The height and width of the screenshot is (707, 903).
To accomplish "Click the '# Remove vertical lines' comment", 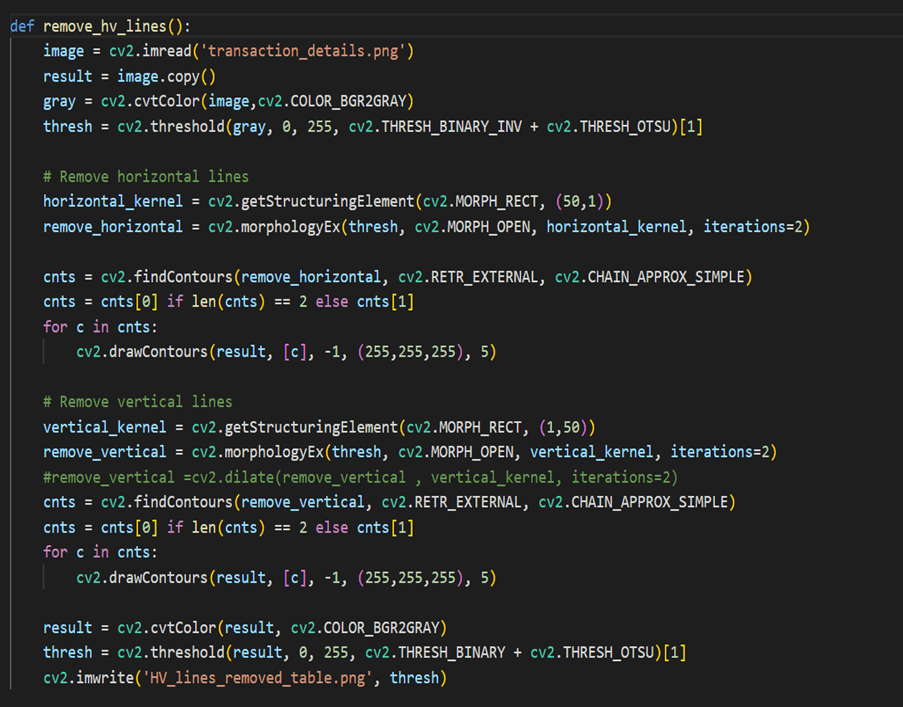I will (138, 402).
